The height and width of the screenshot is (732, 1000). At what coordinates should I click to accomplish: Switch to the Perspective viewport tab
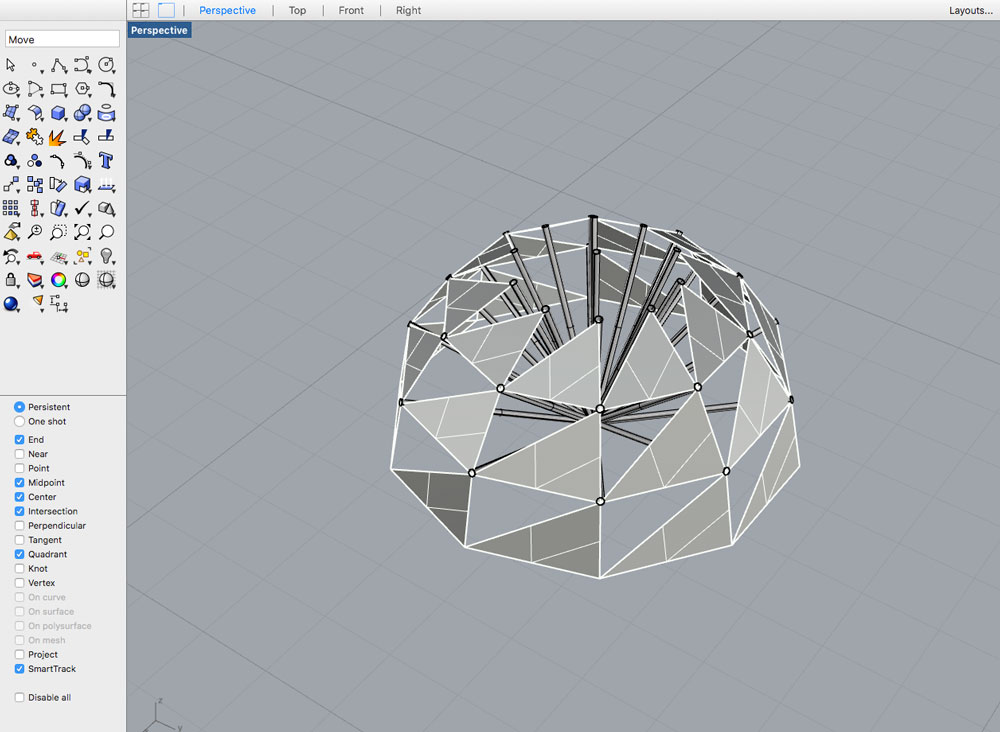click(227, 10)
